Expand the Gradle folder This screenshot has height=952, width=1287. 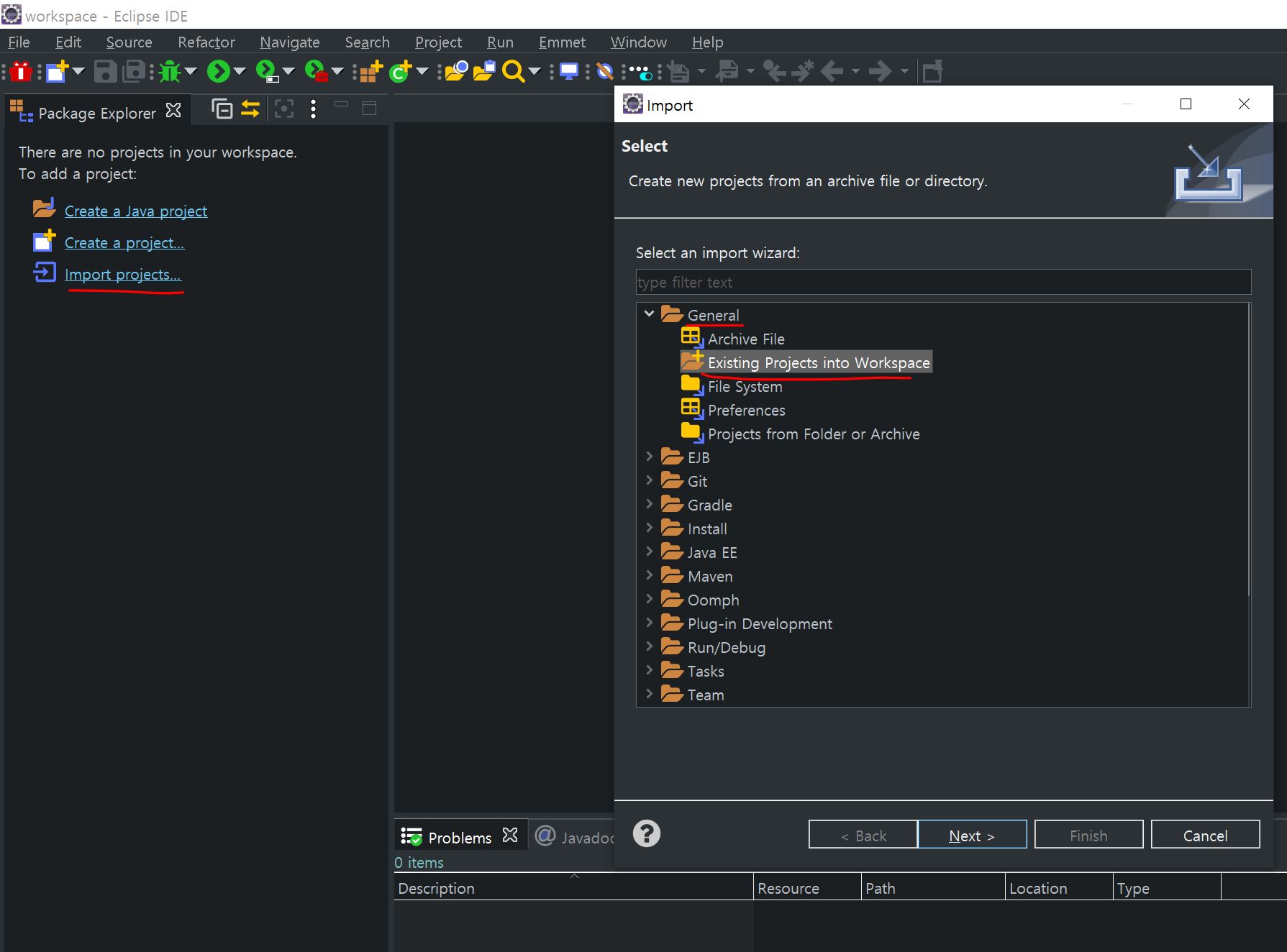point(649,504)
